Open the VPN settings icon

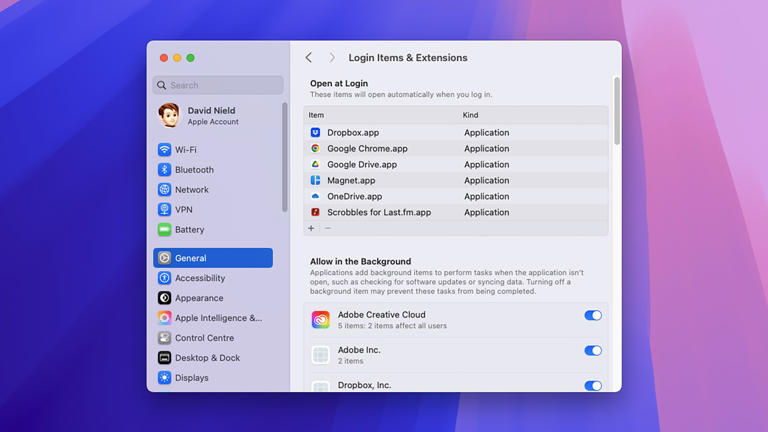[x=165, y=210]
